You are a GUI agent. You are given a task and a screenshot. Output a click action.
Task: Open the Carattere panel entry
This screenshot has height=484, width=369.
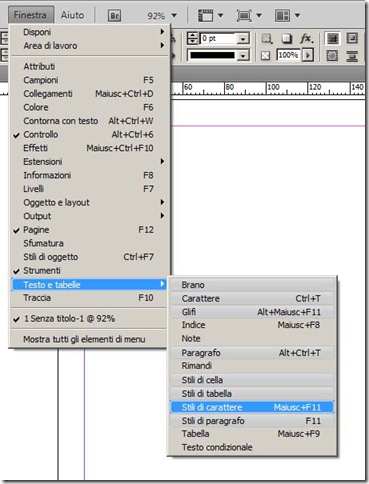[252, 298]
